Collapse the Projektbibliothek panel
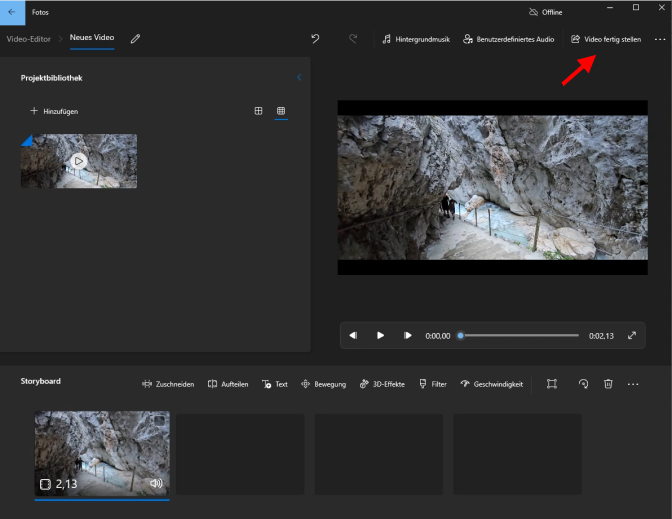Viewport: 672px width, 519px height. click(299, 77)
